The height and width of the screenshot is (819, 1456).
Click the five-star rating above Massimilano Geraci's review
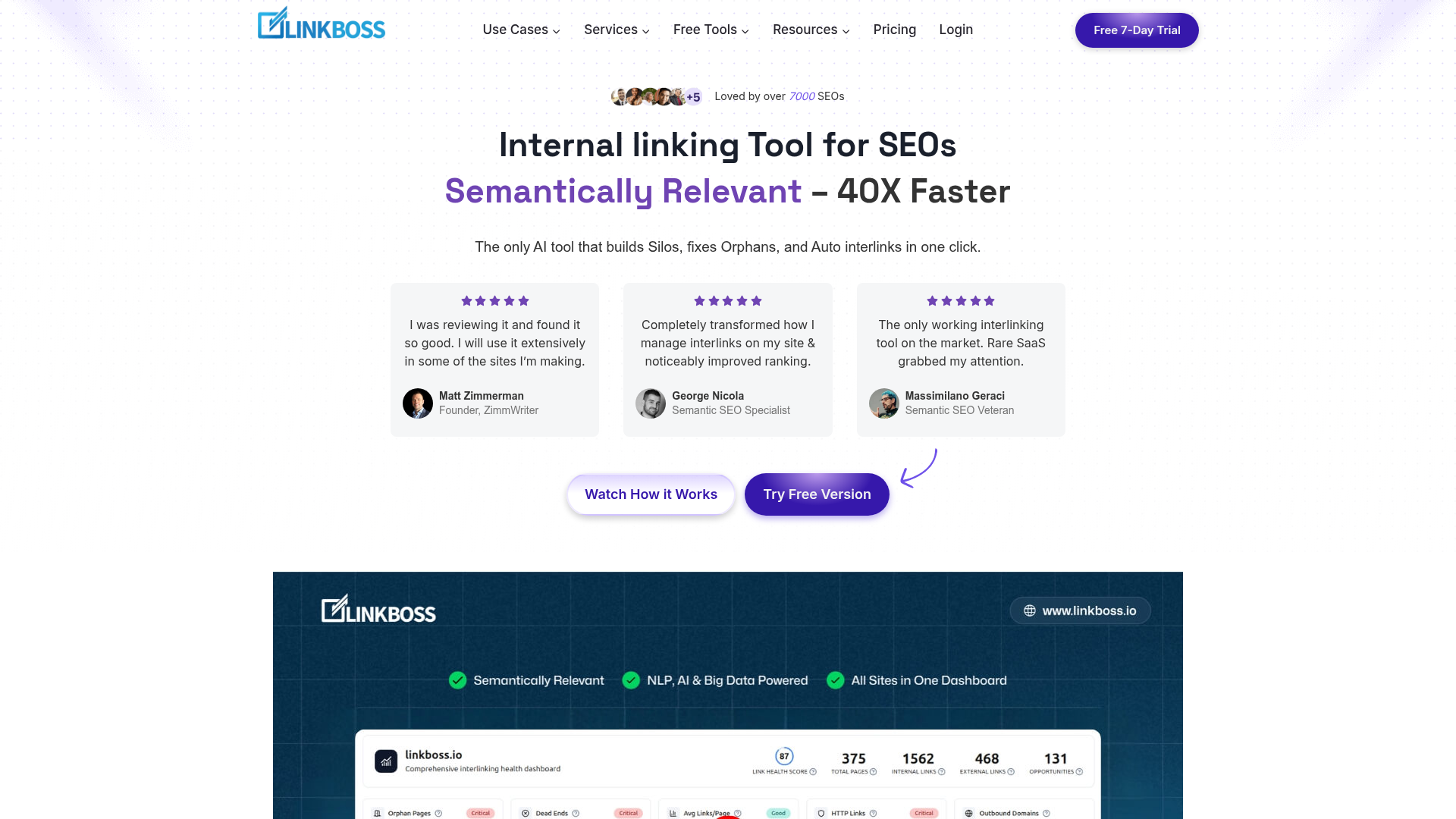(961, 301)
